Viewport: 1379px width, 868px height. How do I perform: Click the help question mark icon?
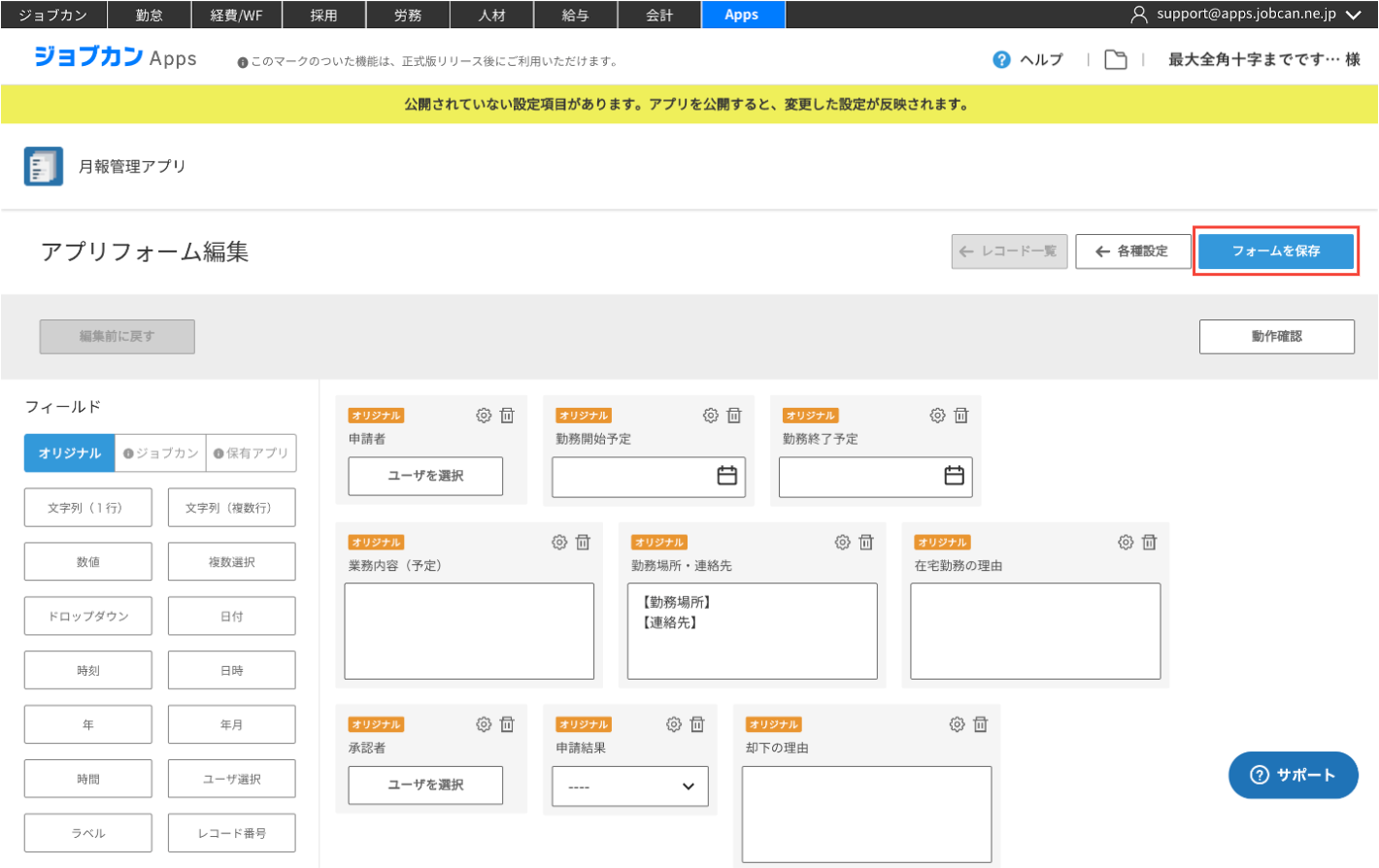[1001, 60]
